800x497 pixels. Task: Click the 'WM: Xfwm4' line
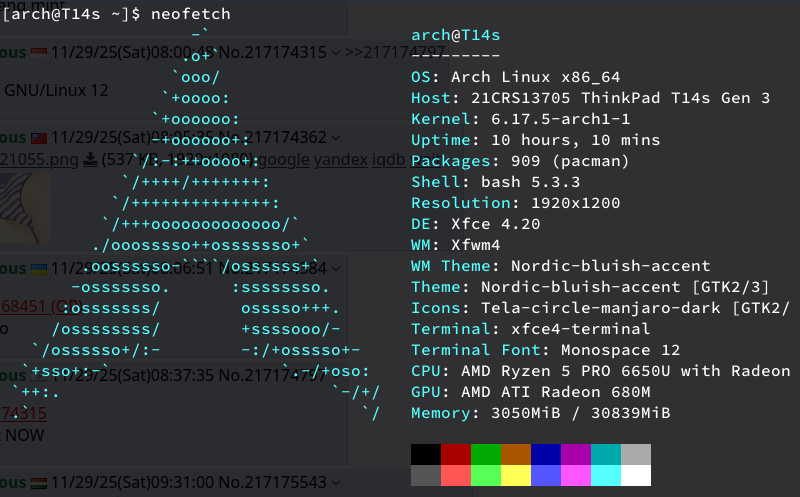[x=456, y=245]
